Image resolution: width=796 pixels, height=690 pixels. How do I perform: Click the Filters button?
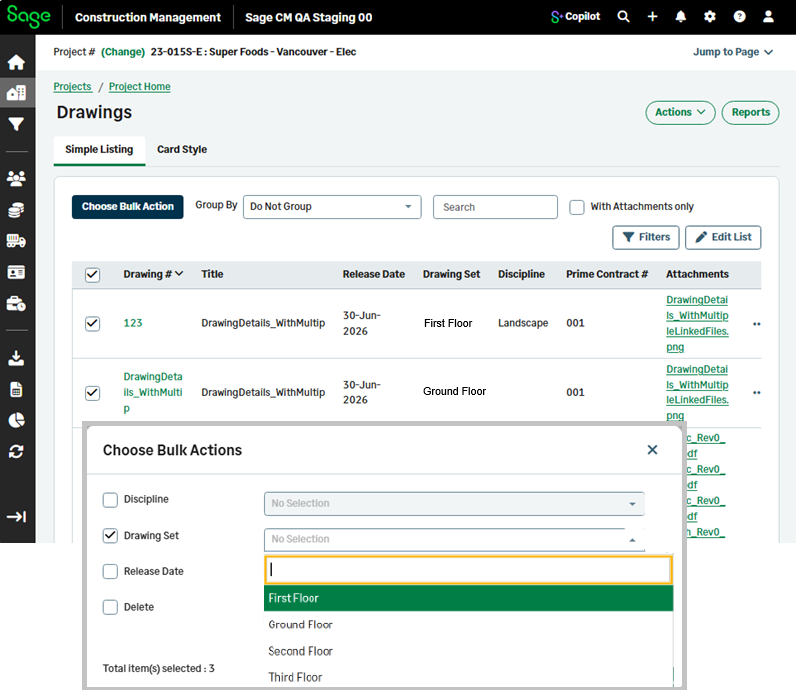(646, 237)
